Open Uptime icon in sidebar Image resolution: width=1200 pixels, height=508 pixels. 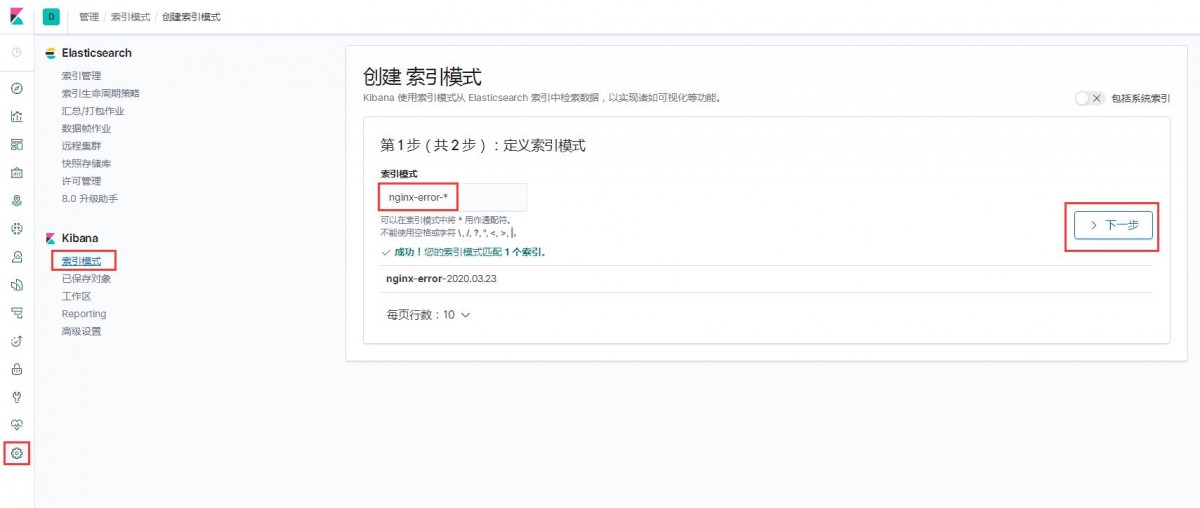tap(16, 341)
